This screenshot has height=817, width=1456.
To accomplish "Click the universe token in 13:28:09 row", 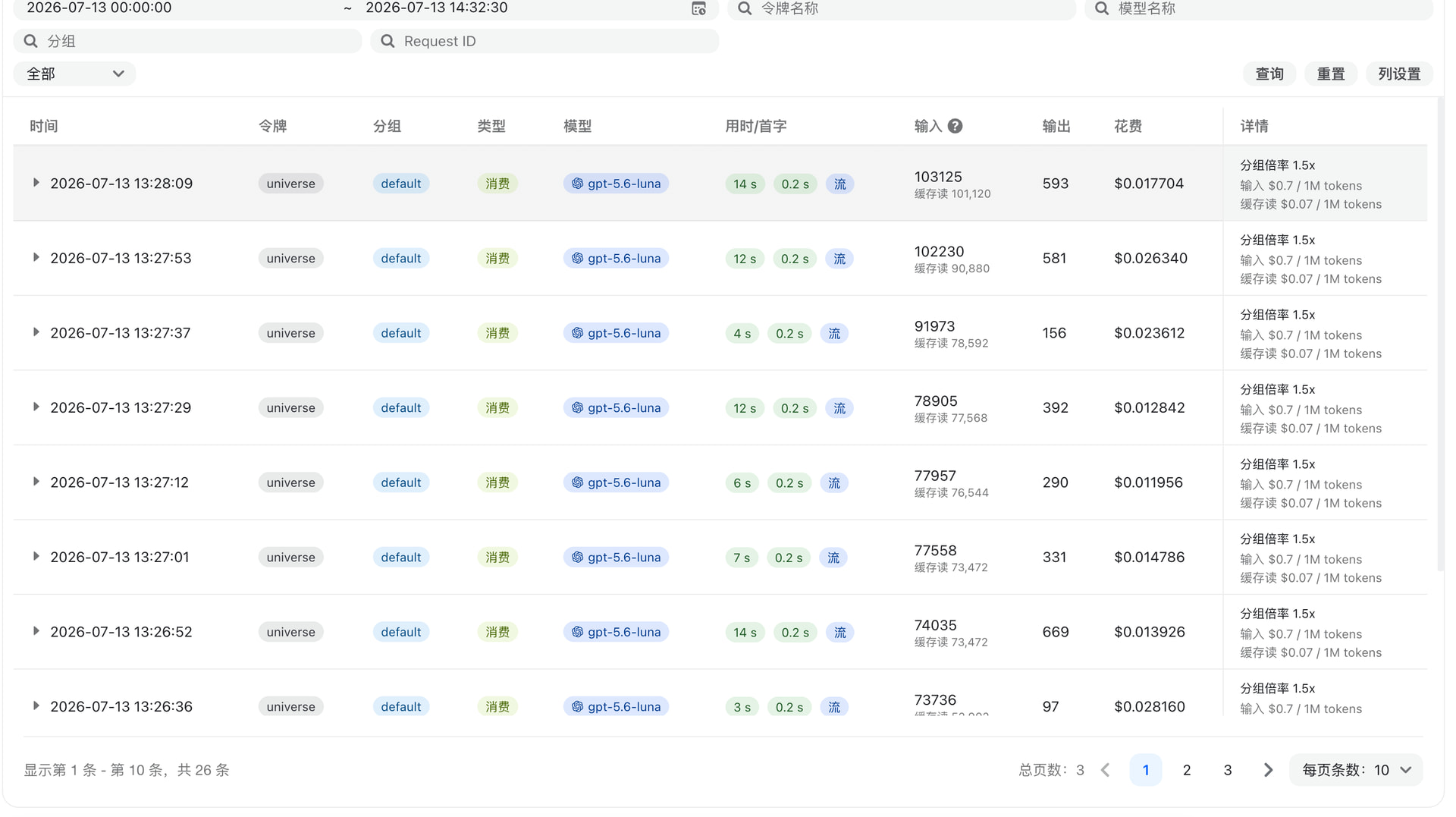I will (x=290, y=184).
